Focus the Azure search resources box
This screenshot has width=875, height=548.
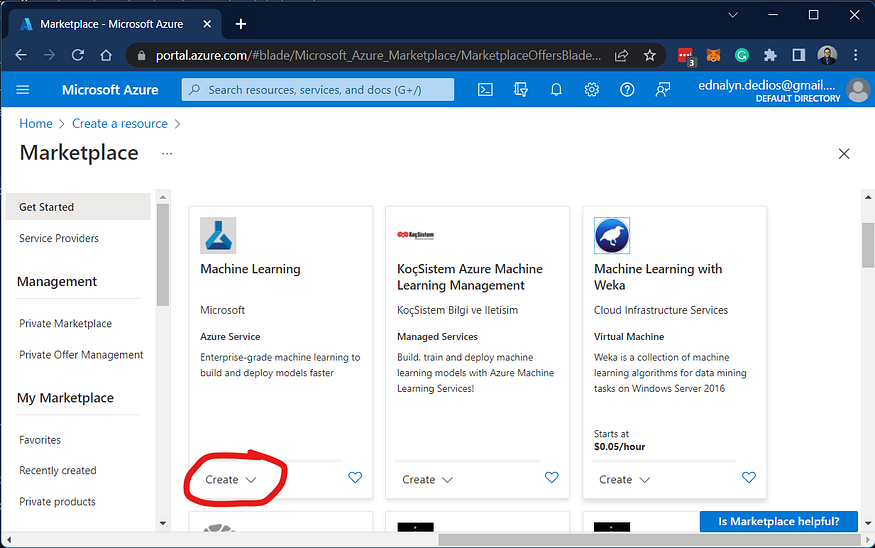318,90
